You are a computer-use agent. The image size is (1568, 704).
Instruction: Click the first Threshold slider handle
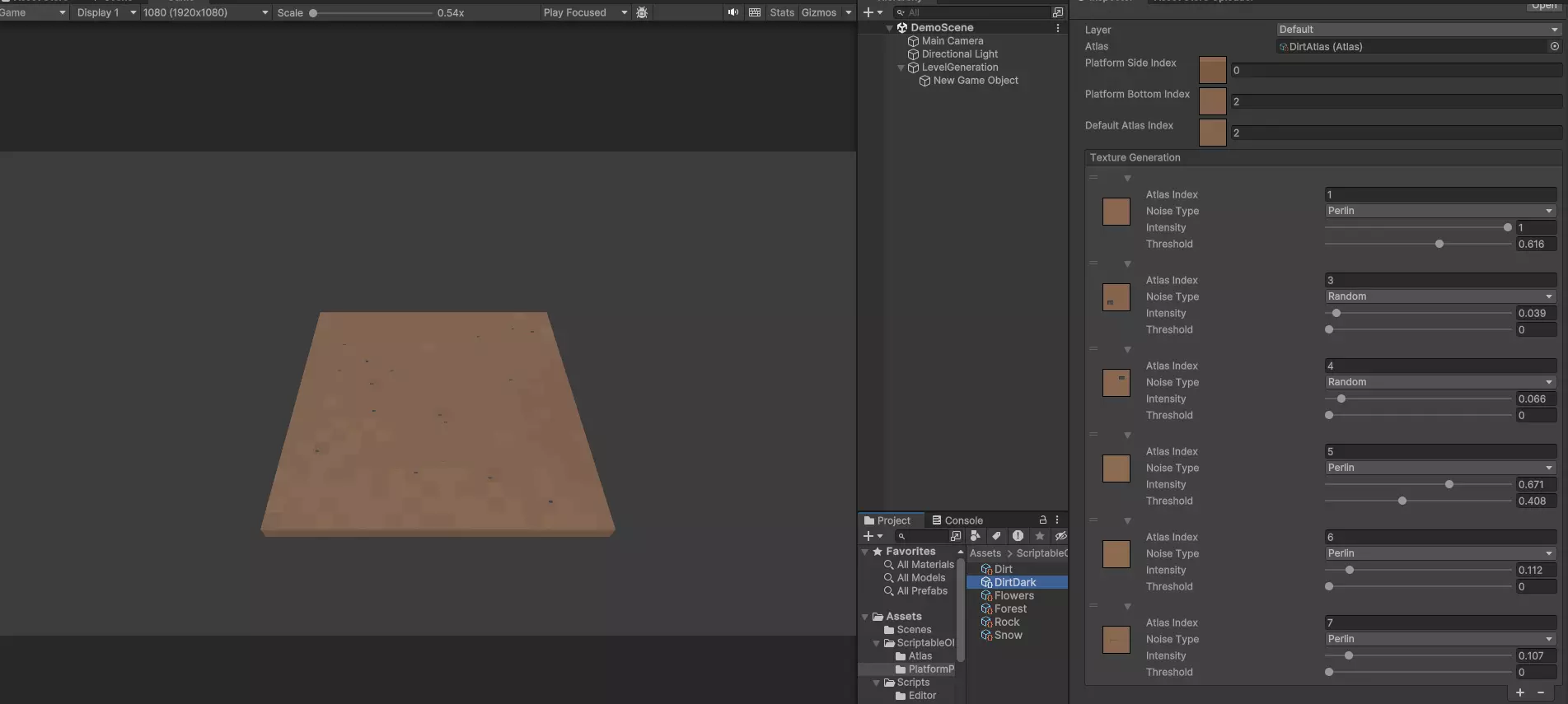click(1439, 245)
